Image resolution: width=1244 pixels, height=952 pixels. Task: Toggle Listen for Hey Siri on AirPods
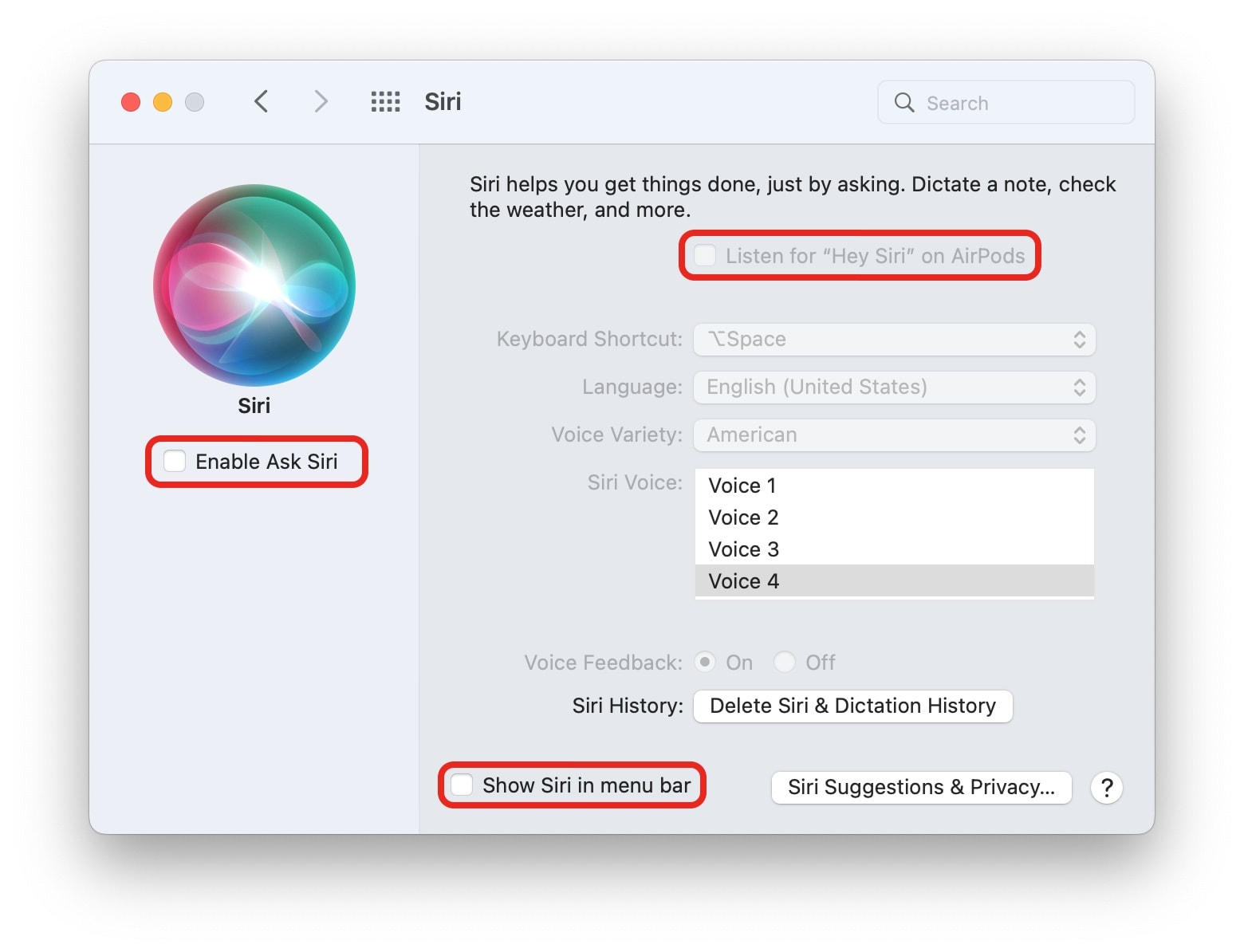pos(705,256)
